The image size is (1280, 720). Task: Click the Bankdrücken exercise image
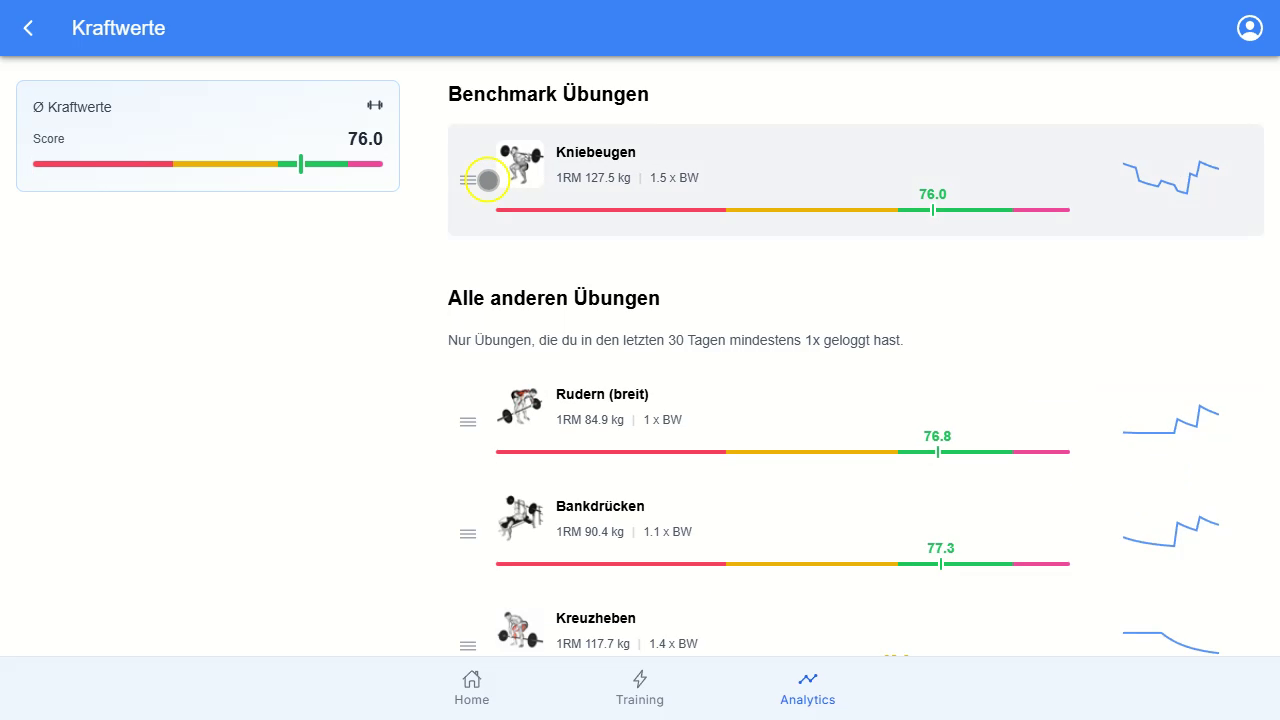pyautogui.click(x=520, y=518)
